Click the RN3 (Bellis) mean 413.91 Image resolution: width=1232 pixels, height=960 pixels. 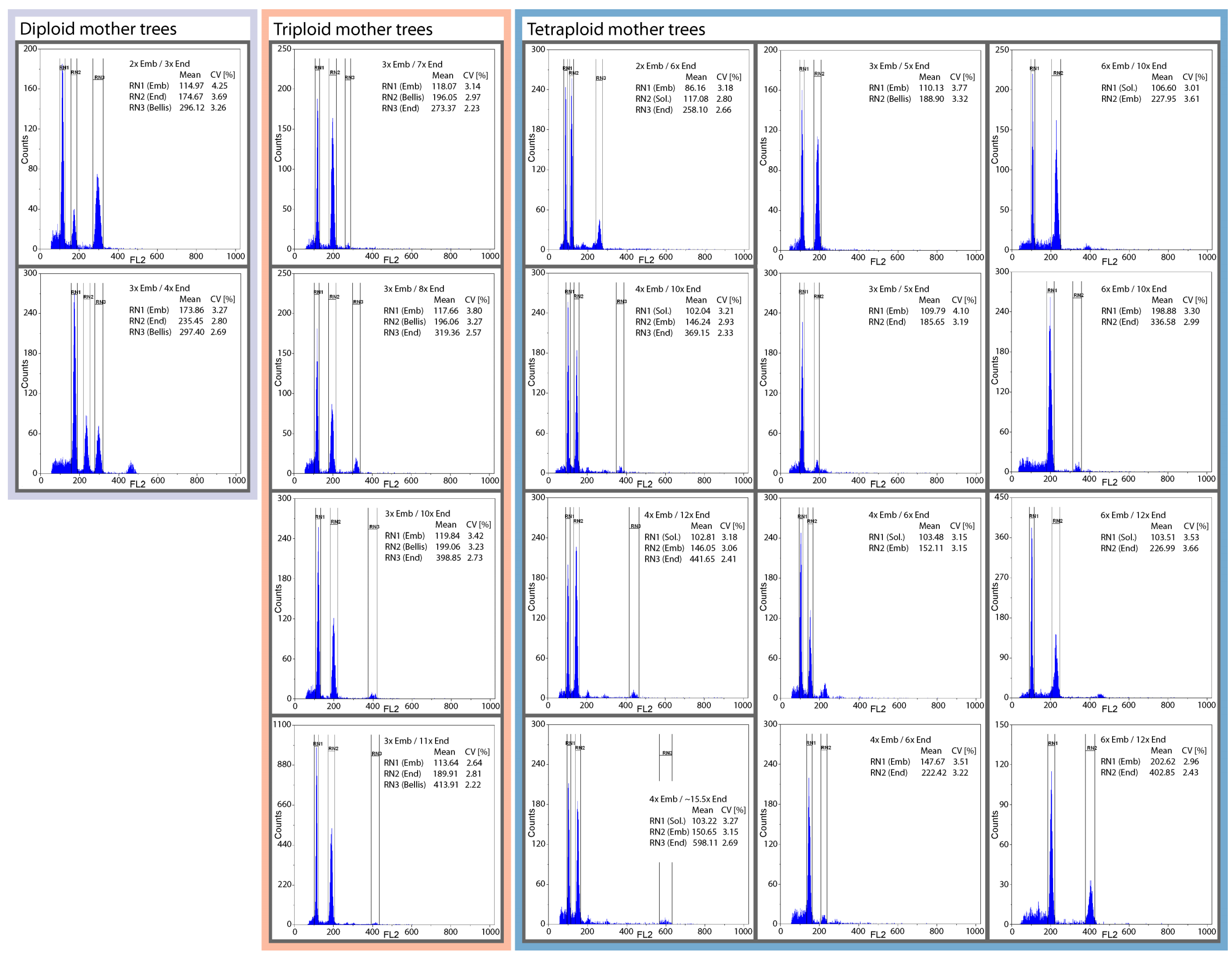[446, 785]
